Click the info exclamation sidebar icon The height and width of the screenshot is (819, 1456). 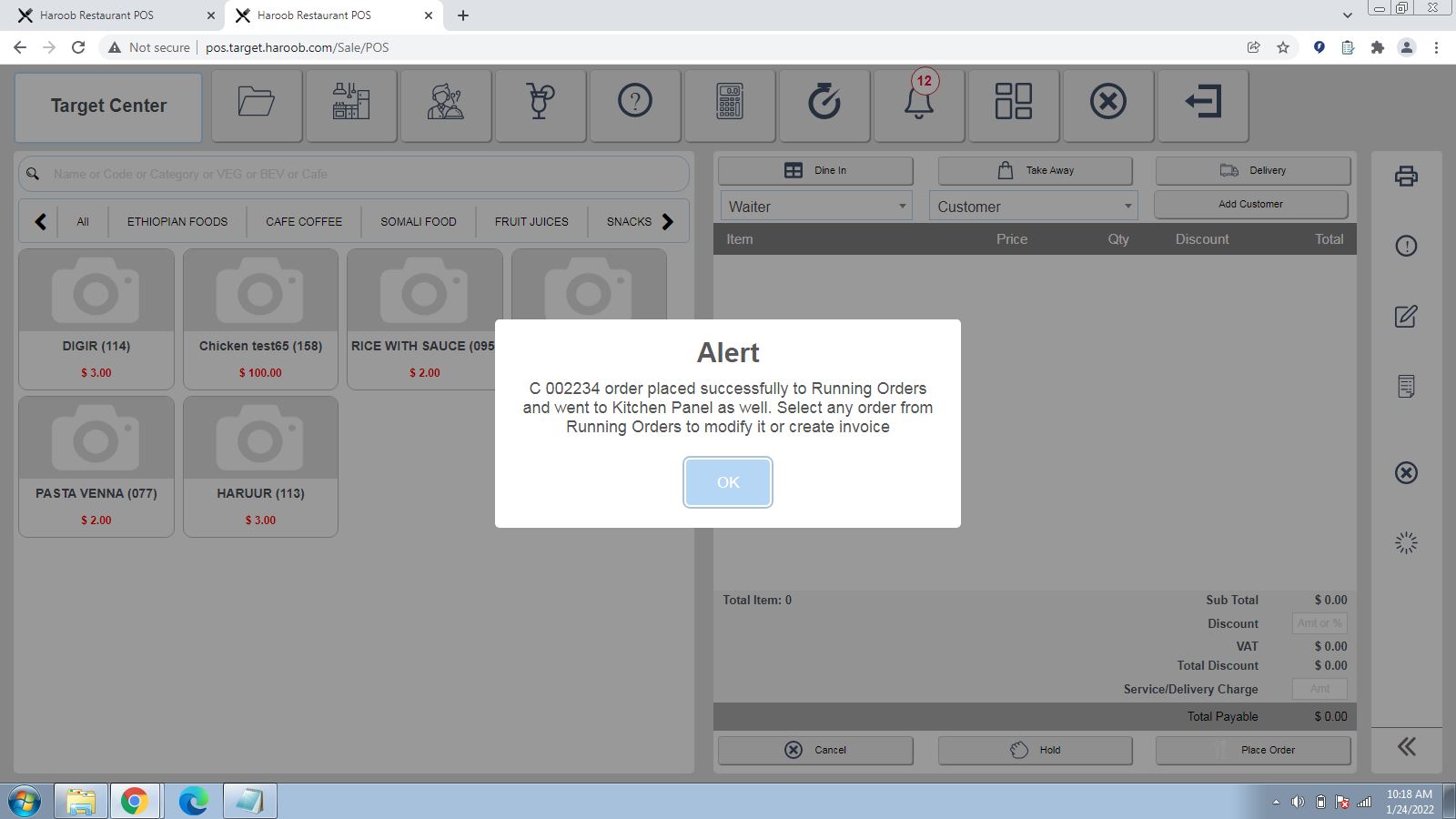pos(1406,246)
